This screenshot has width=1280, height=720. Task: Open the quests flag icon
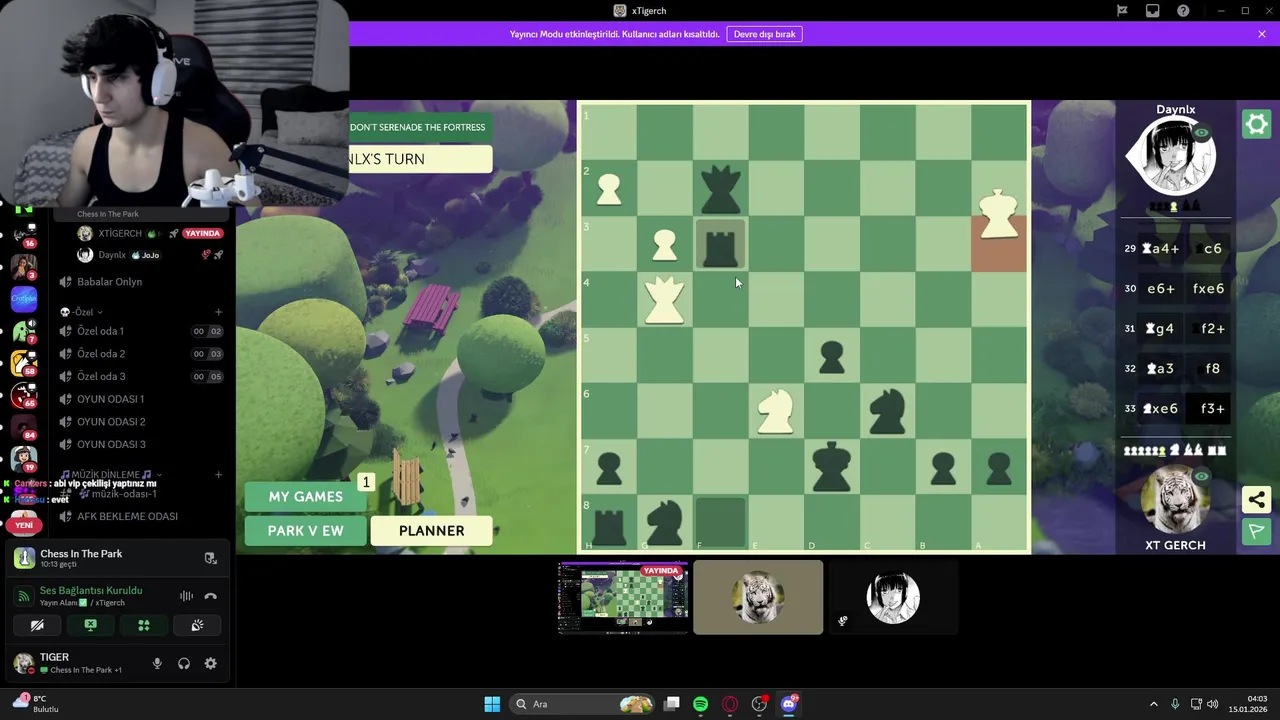click(1122, 11)
